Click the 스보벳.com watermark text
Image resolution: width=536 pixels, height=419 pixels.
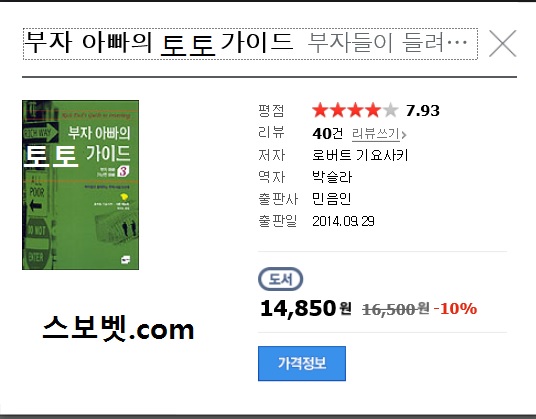pyautogui.click(x=119, y=328)
